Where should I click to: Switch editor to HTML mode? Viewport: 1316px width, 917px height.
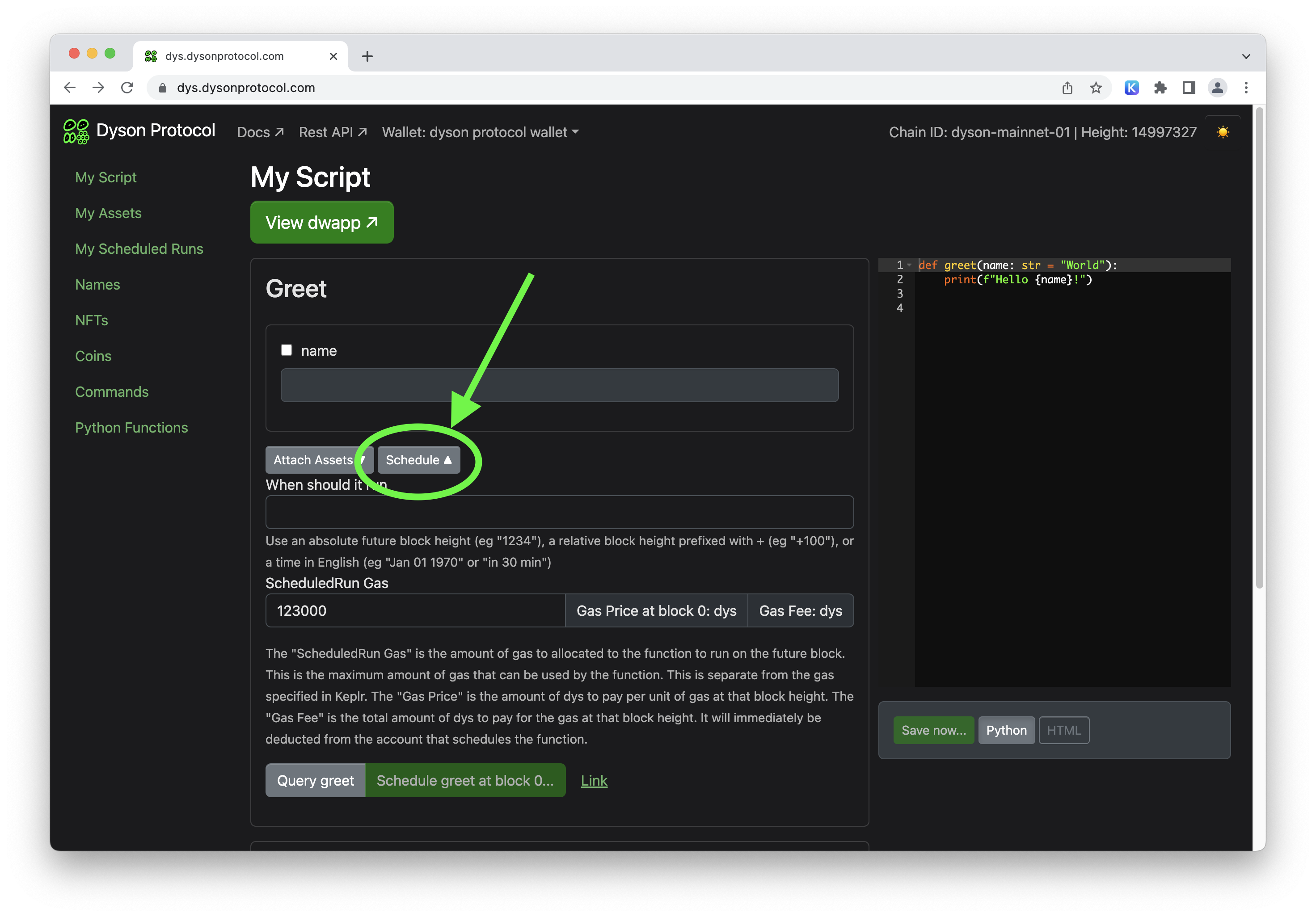(1064, 730)
